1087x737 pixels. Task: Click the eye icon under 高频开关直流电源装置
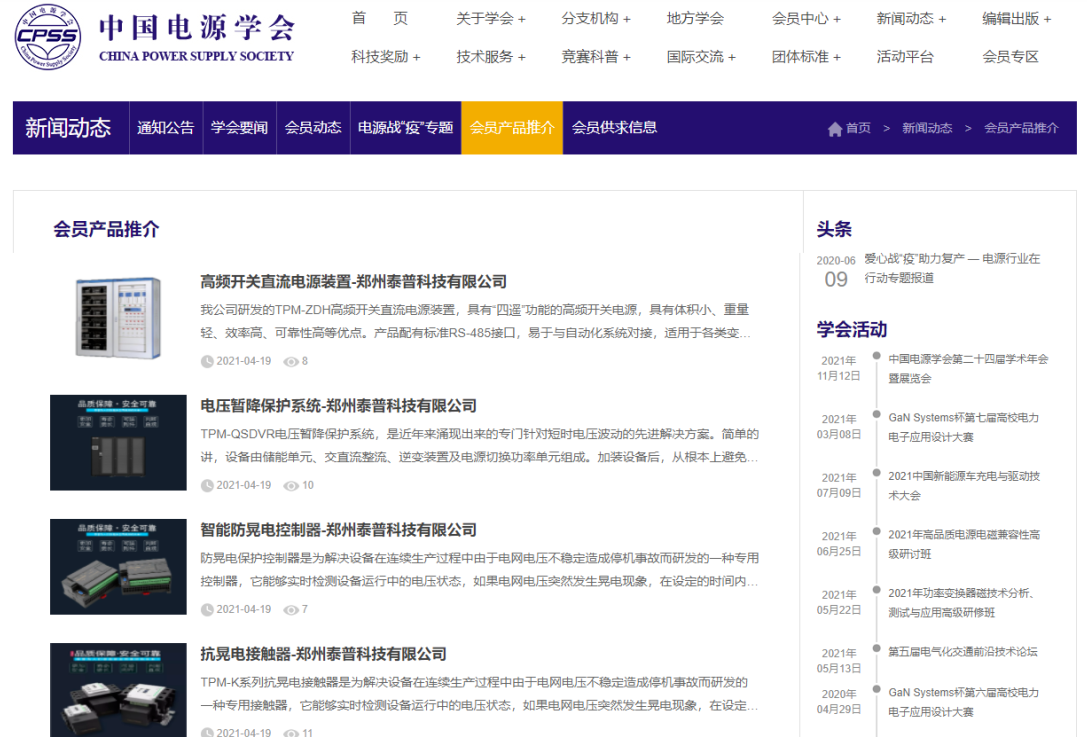[291, 361]
